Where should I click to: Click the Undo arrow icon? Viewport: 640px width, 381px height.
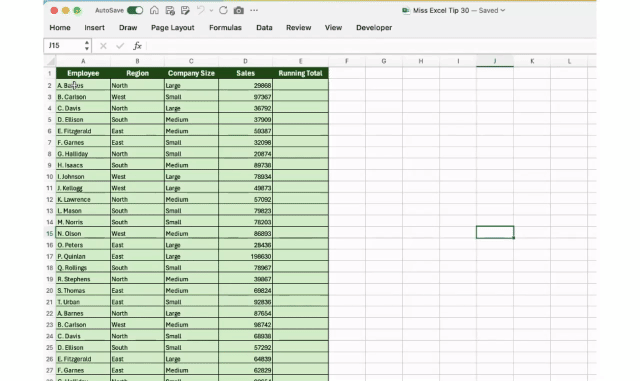coord(200,10)
